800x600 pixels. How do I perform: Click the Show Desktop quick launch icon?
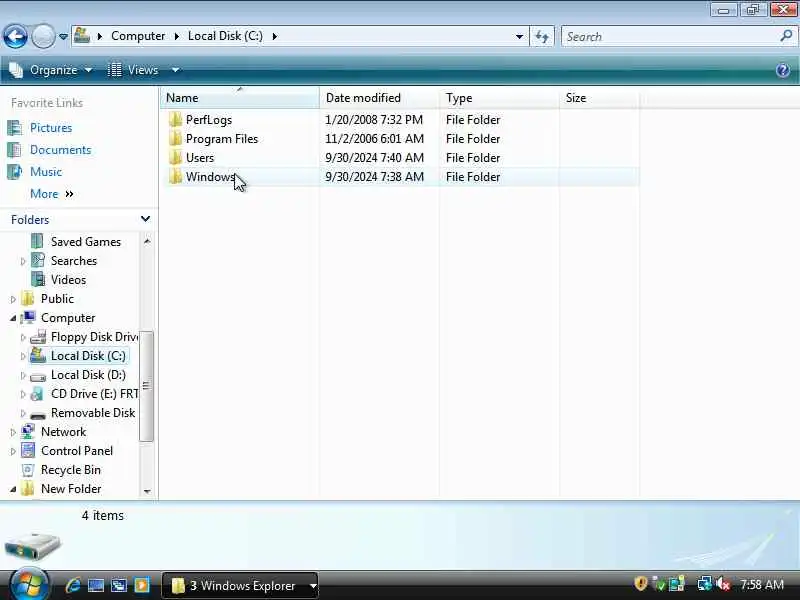[96, 586]
